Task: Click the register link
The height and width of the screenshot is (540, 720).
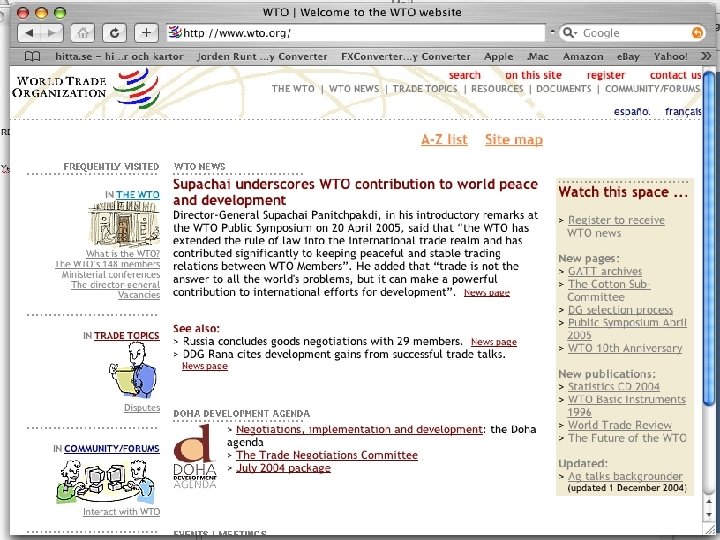Action: click(x=606, y=75)
